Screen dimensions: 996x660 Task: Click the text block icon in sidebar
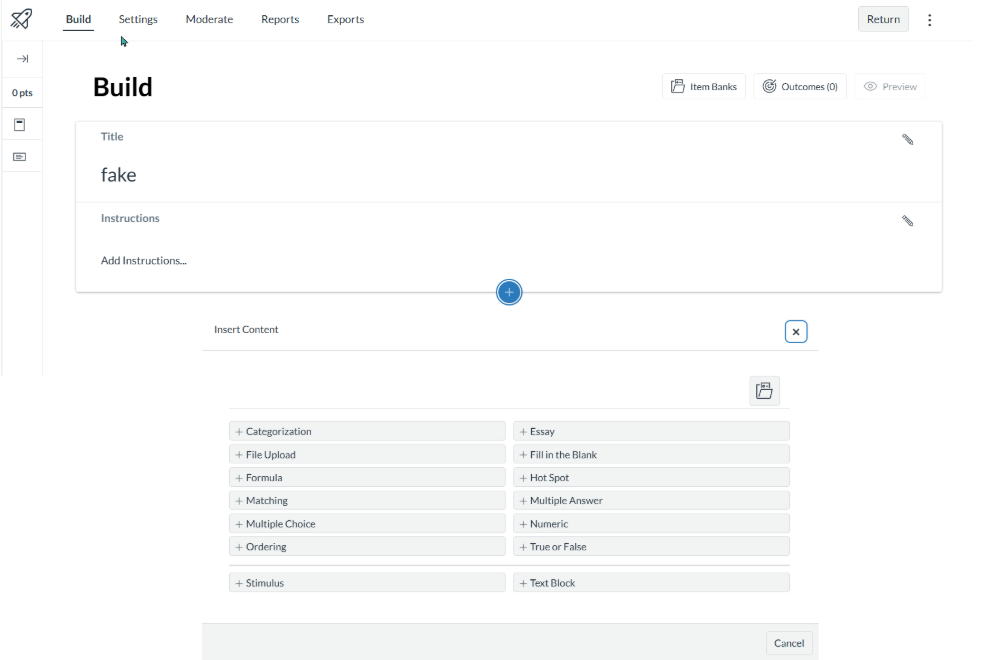20,157
